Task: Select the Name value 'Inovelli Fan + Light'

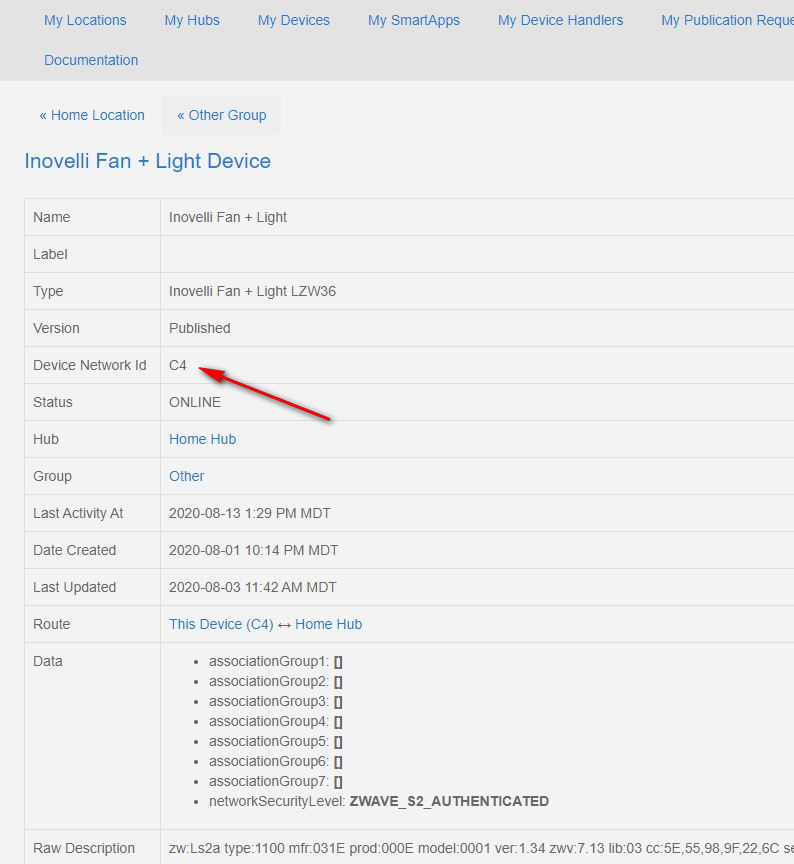Action: [228, 217]
